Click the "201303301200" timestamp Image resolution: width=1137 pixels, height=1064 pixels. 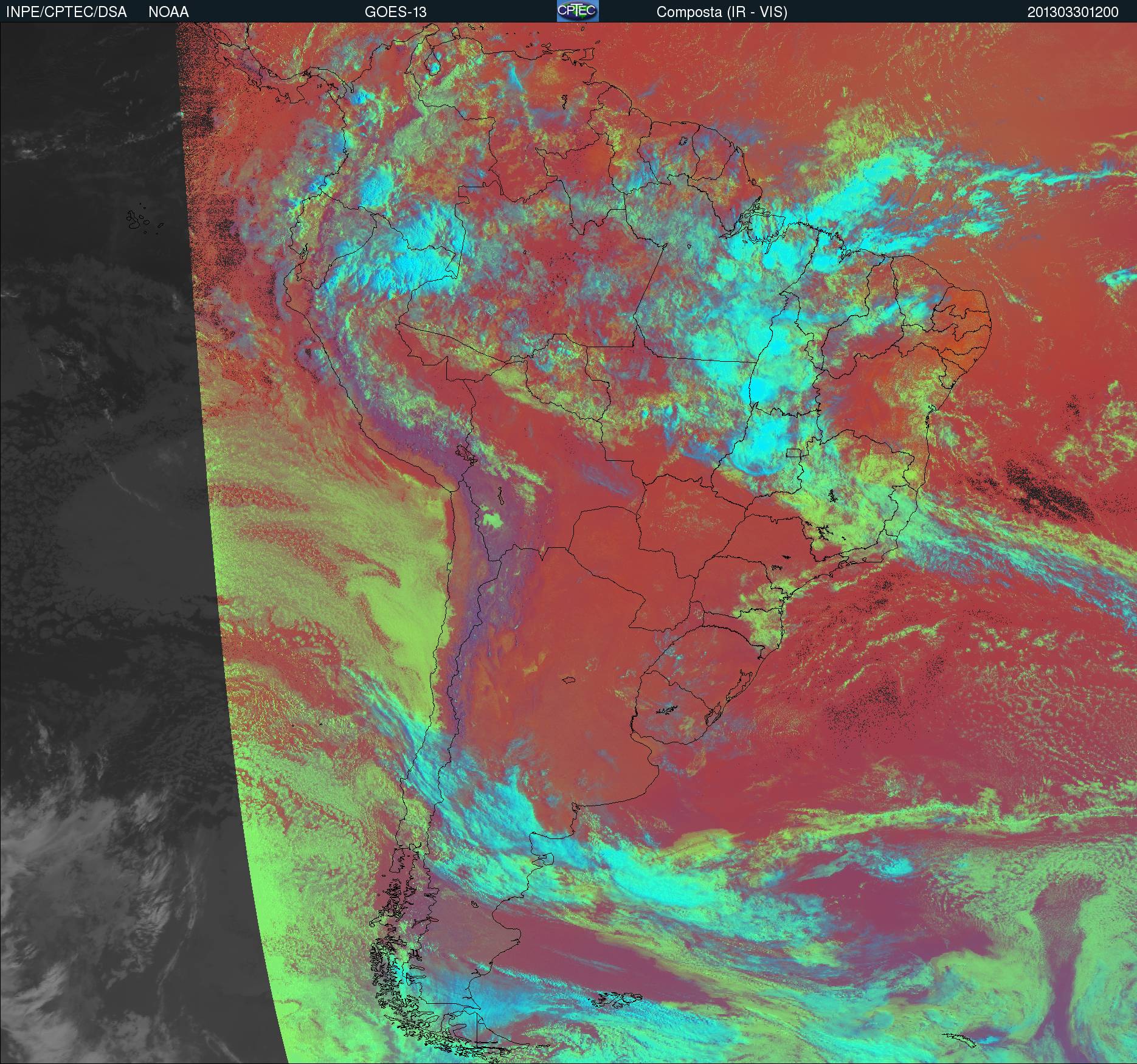coord(1073,12)
